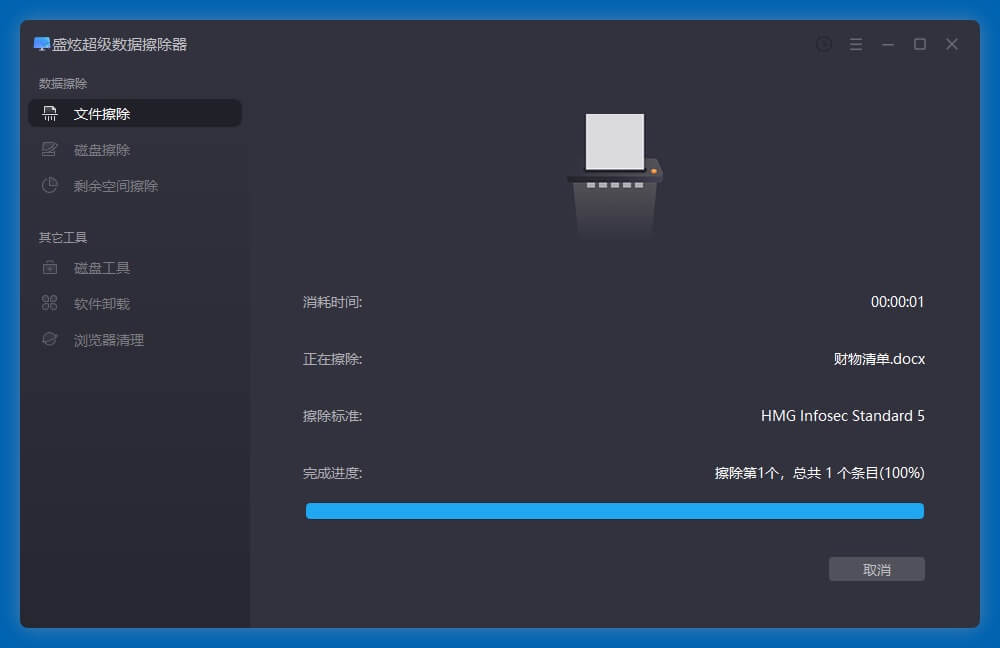The width and height of the screenshot is (1000, 648).
Task: Switch to 磁盘擦除 section
Action: [x=102, y=150]
